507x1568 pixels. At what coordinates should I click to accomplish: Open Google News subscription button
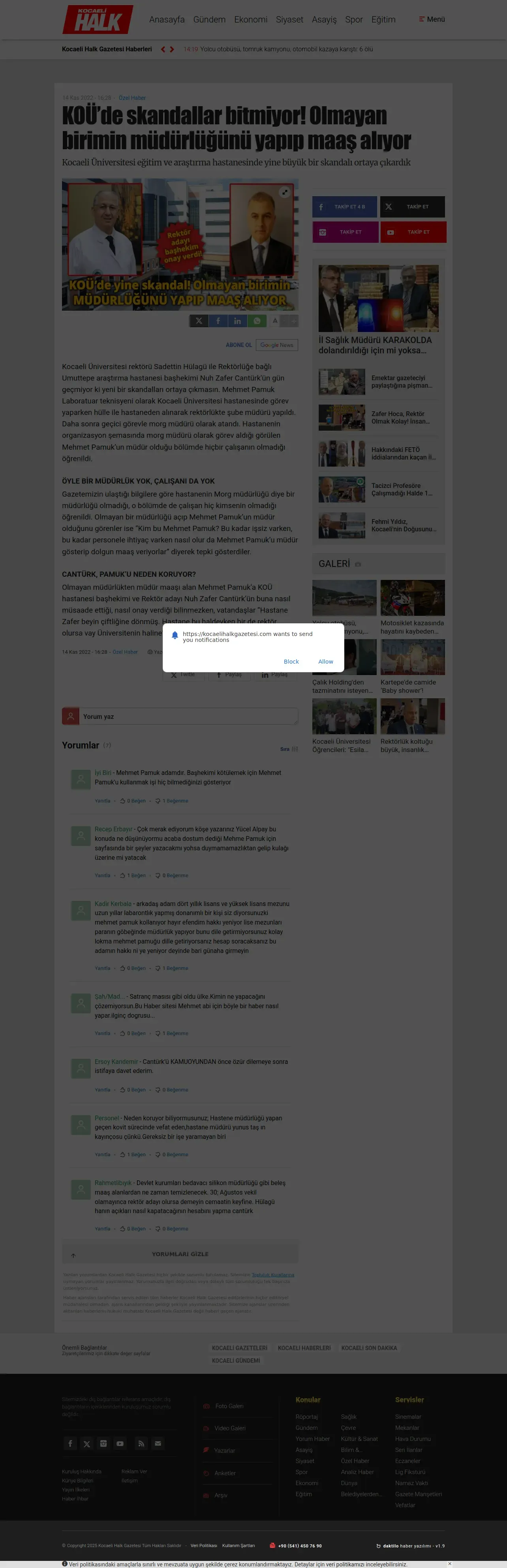pyautogui.click(x=277, y=345)
